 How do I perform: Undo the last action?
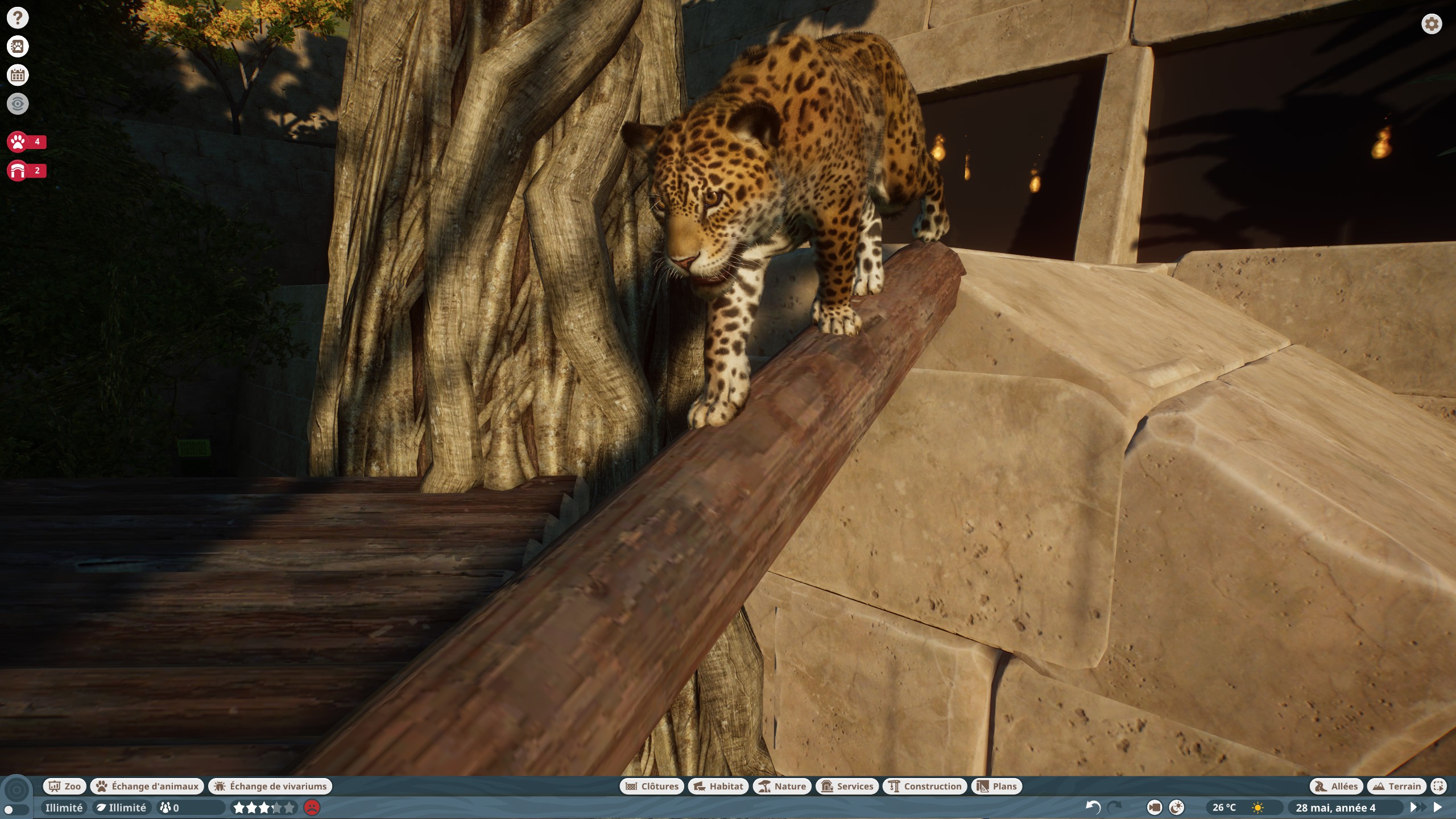(x=1093, y=807)
